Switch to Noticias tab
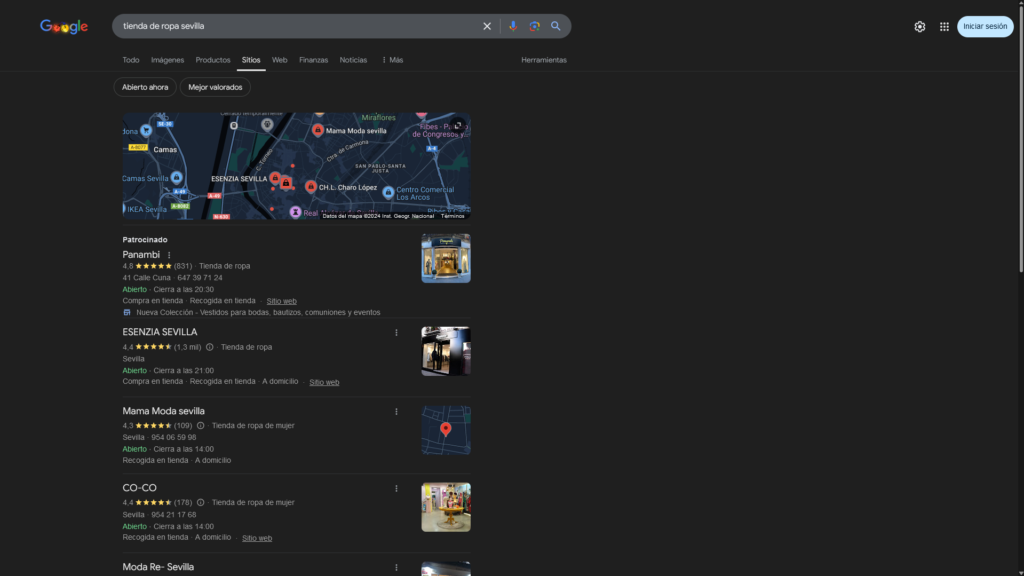This screenshot has height=576, width=1024. pyautogui.click(x=353, y=60)
